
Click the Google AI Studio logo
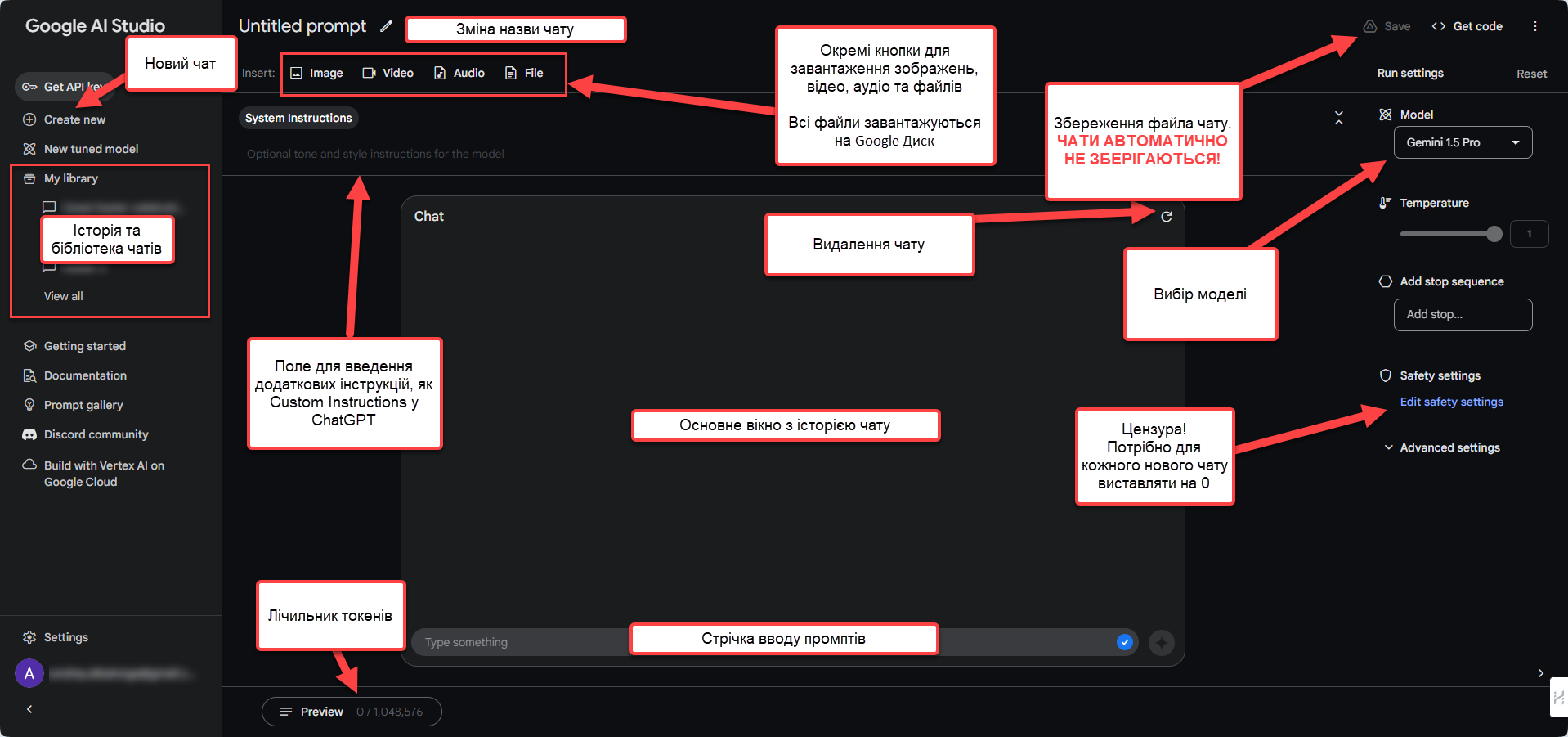click(95, 26)
